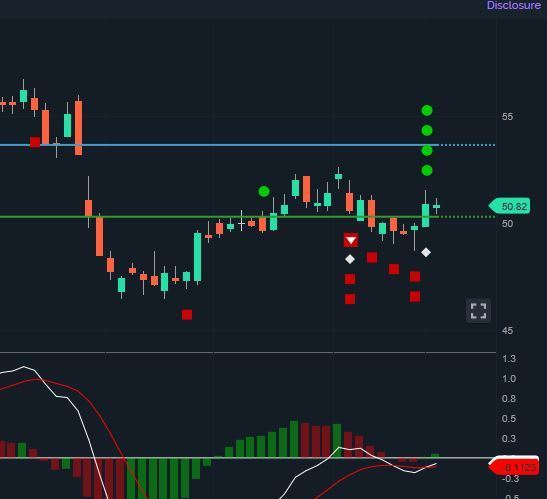Click the lone green dot near 51.5

pyautogui.click(x=264, y=191)
